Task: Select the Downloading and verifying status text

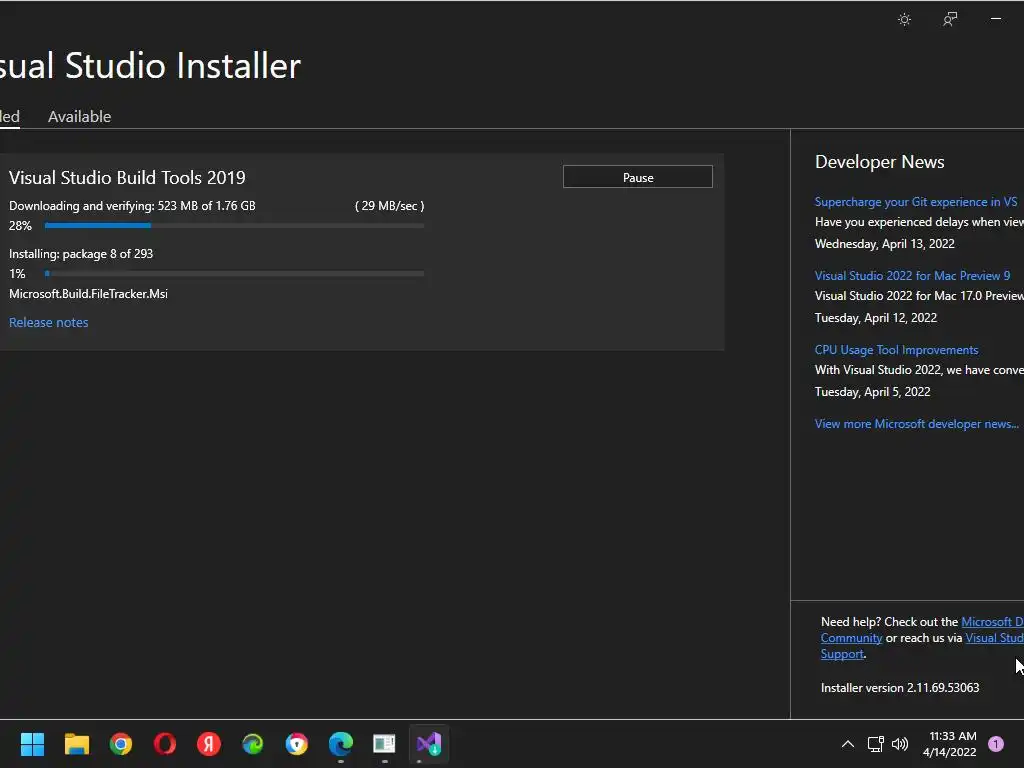Action: 132,206
